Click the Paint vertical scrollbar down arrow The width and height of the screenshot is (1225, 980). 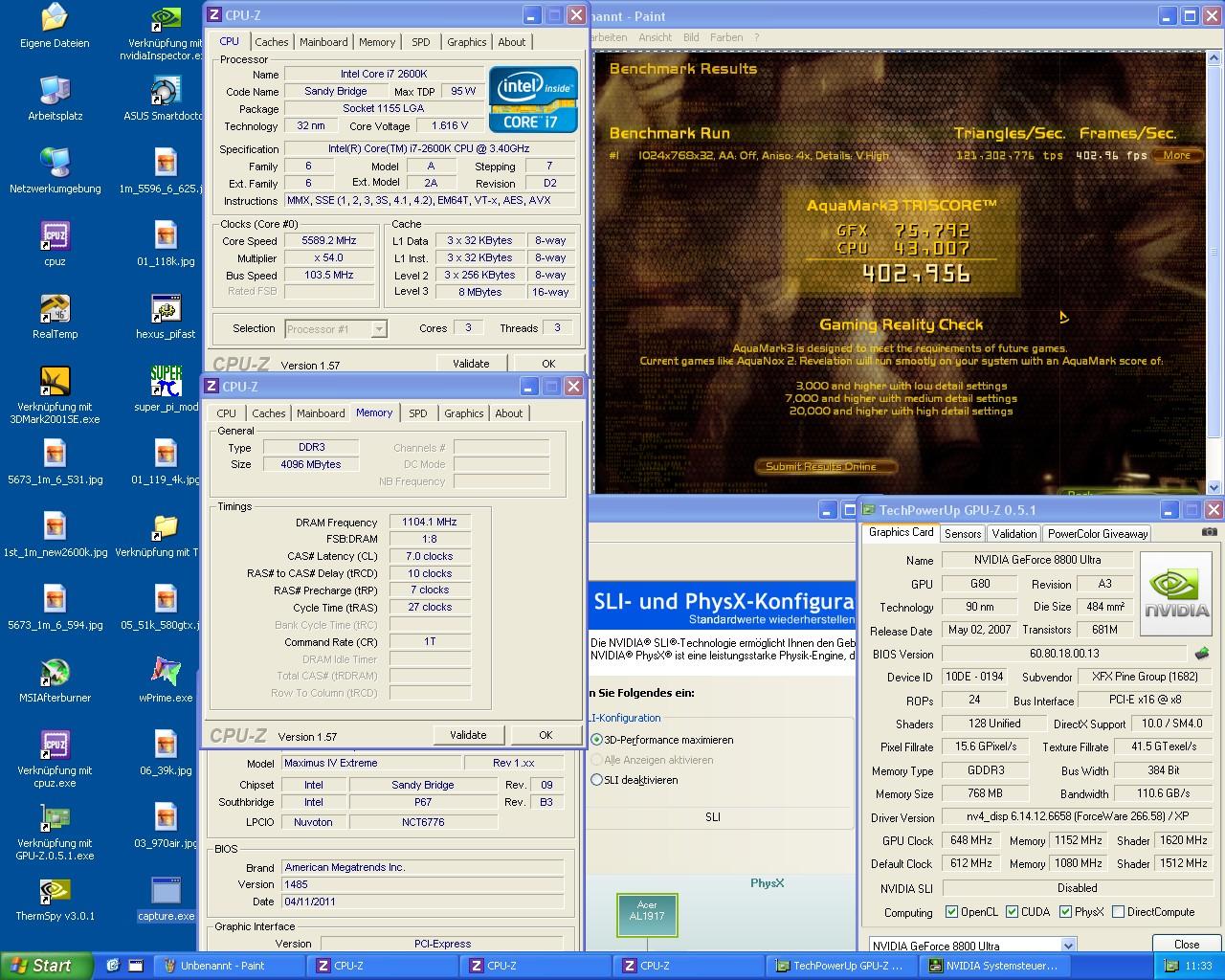[x=1215, y=487]
